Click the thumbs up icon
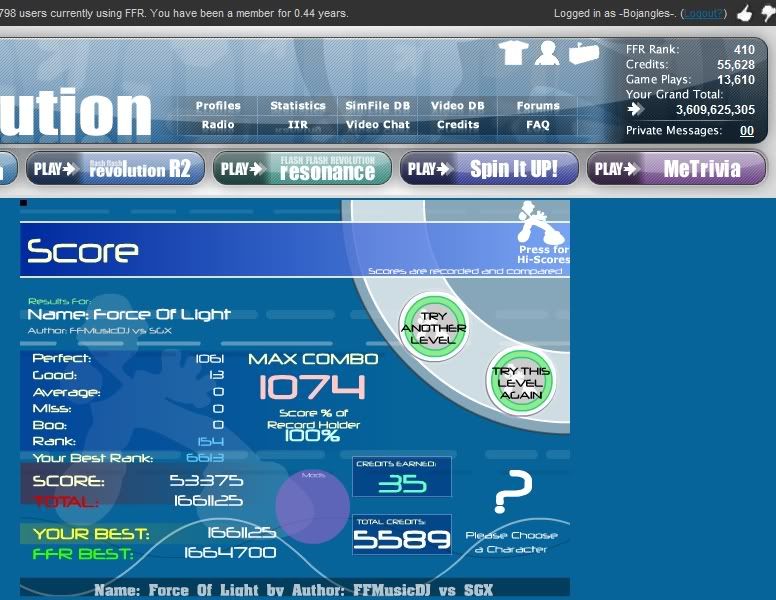This screenshot has width=776, height=600. (x=743, y=14)
